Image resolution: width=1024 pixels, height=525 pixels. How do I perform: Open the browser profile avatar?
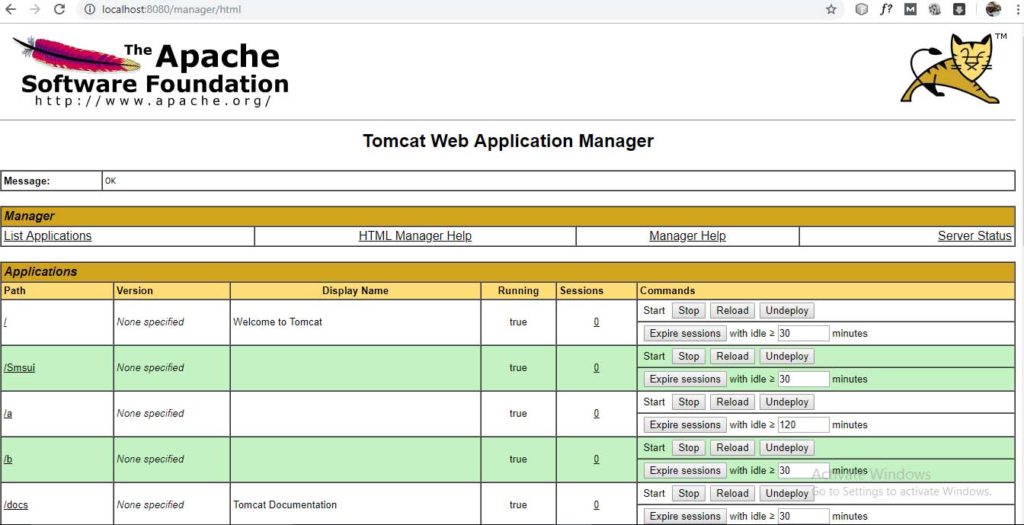point(993,9)
